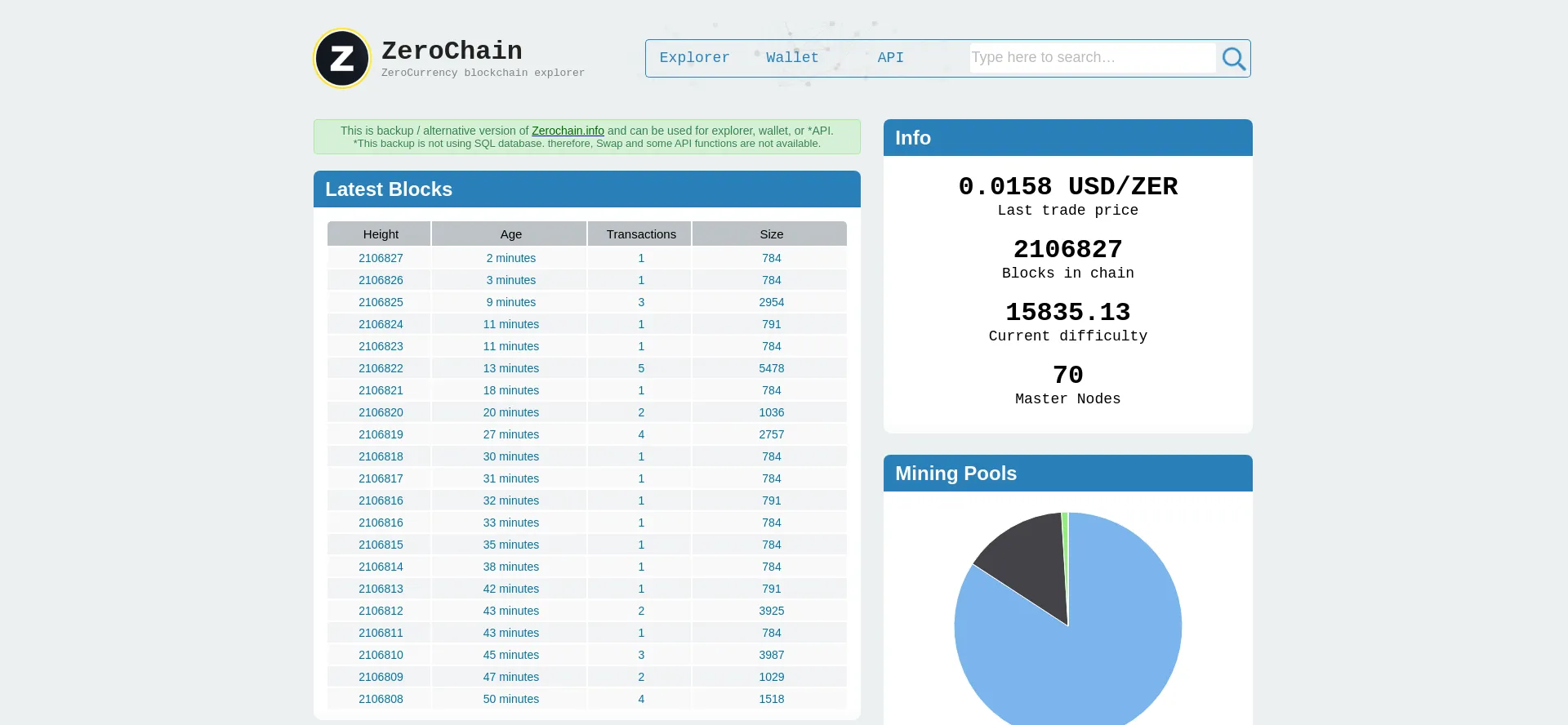The image size is (1568, 725).
Task: Open block 2106822
Action: [x=381, y=368]
